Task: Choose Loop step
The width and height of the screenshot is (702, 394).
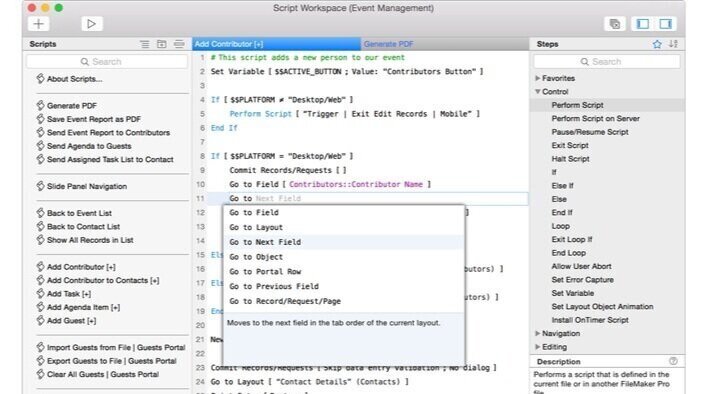Action: coord(561,226)
